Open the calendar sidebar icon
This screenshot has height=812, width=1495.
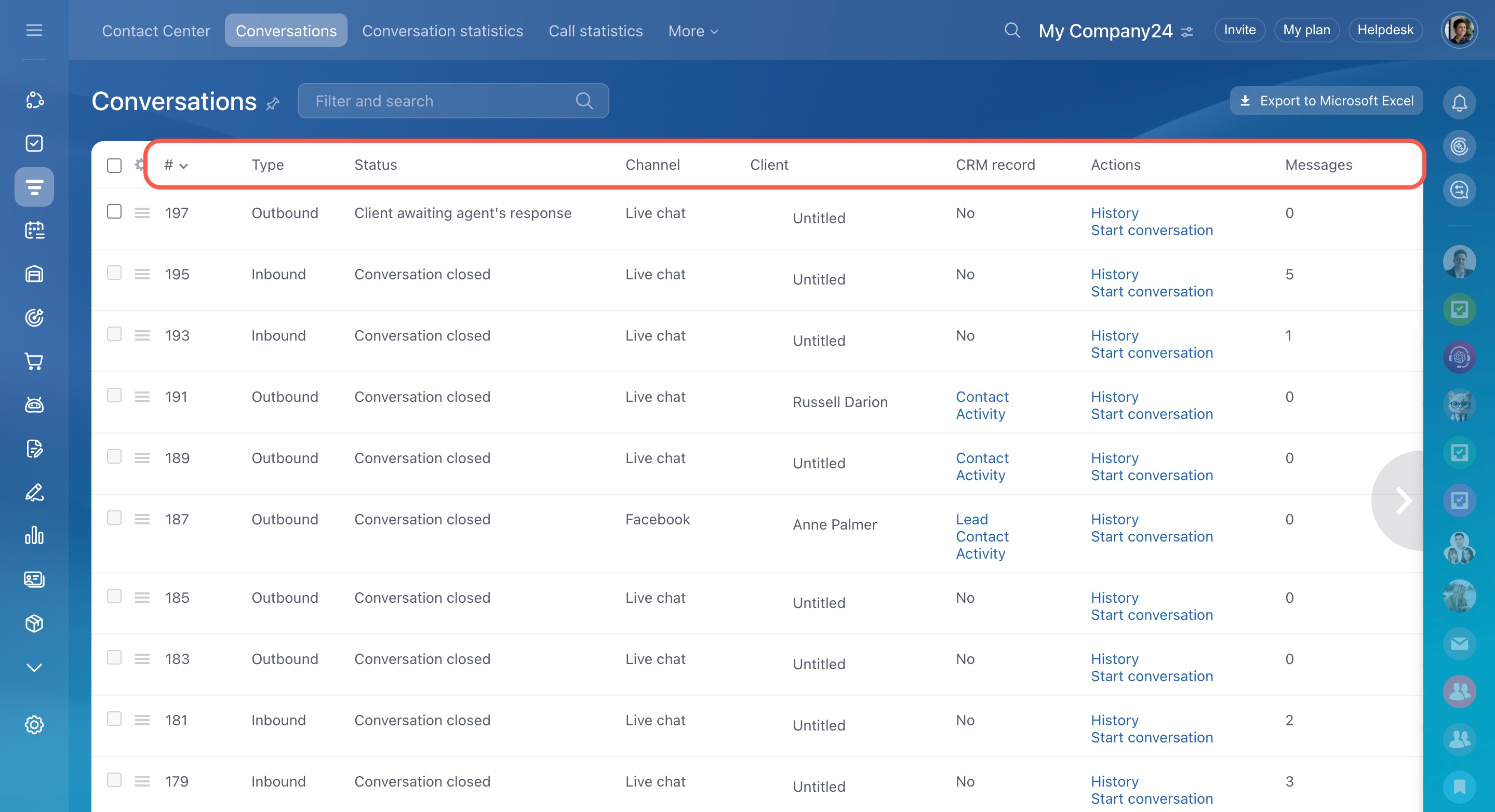[x=34, y=231]
